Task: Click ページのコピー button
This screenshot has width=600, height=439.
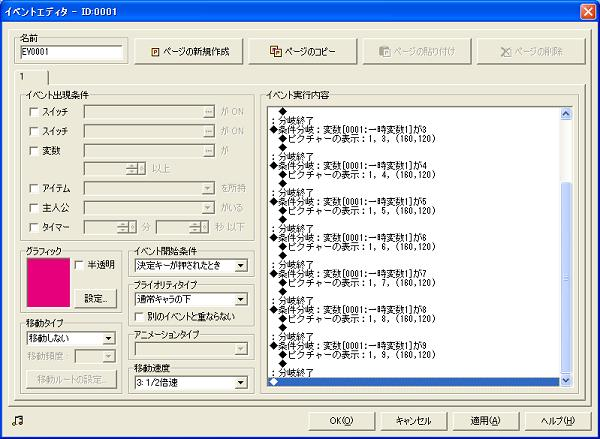Action: click(303, 51)
